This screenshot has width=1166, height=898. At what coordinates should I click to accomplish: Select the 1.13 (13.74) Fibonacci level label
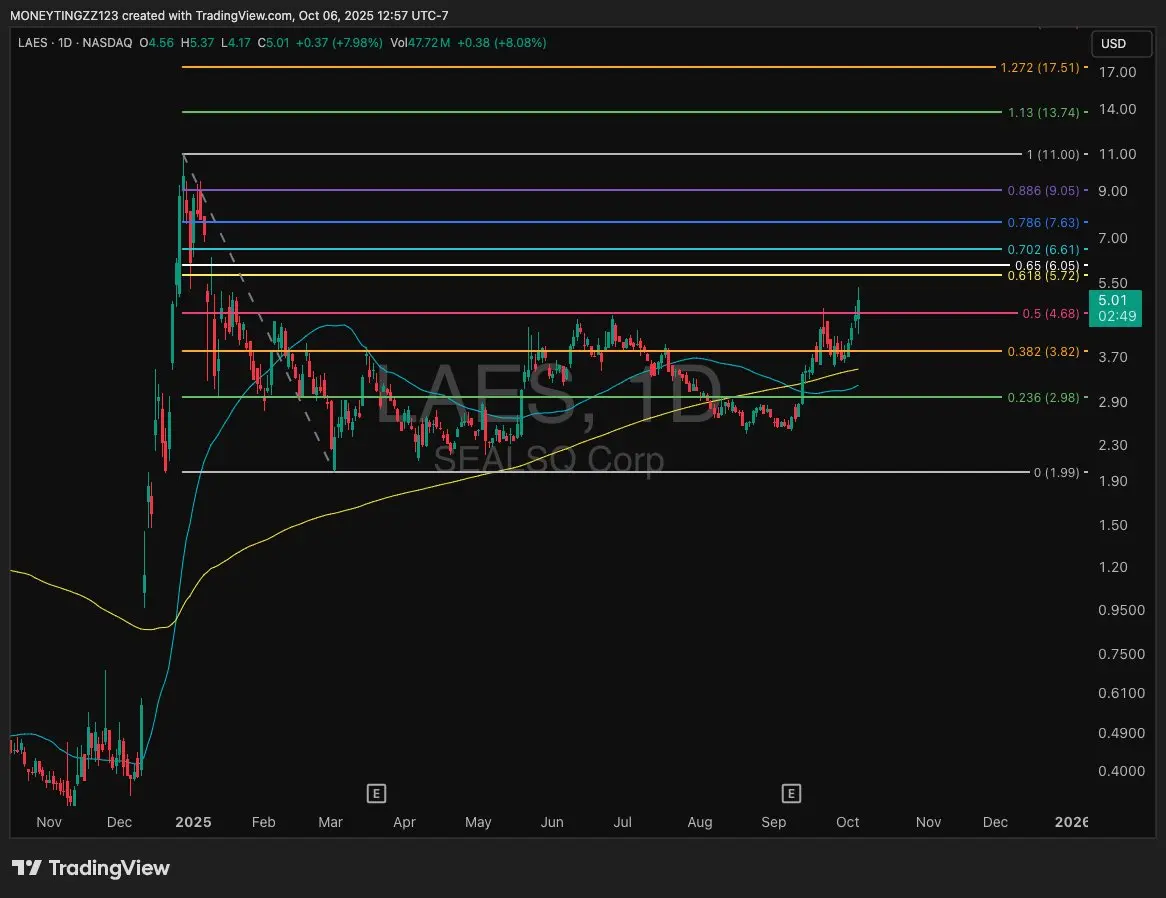click(x=1043, y=112)
